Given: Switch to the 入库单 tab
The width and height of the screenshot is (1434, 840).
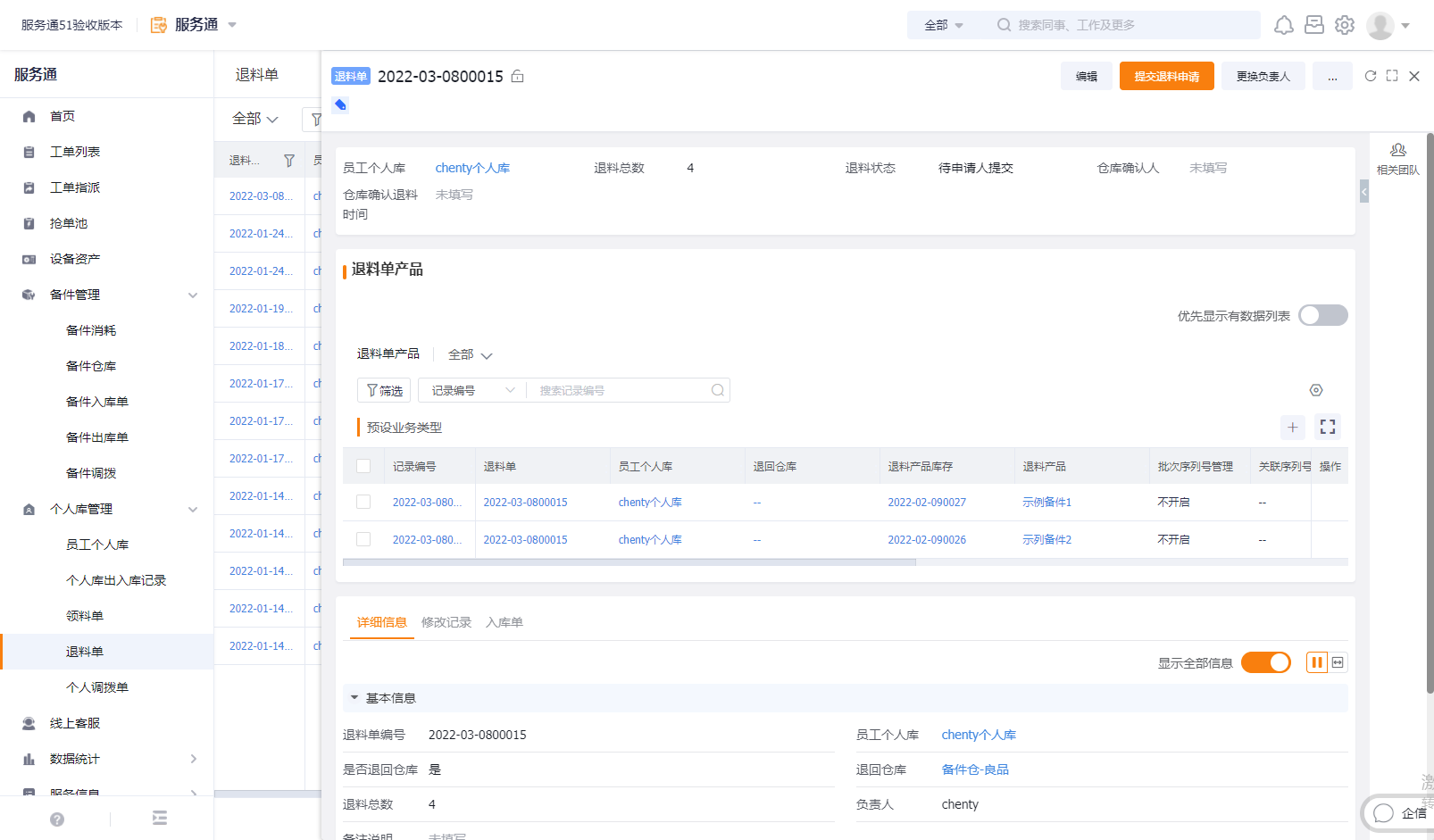Looking at the screenshot, I should click(x=504, y=622).
